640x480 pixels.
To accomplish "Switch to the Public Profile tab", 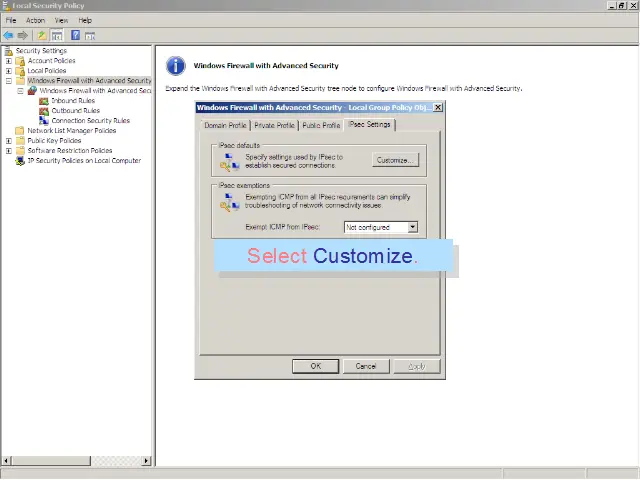I will coord(321,125).
